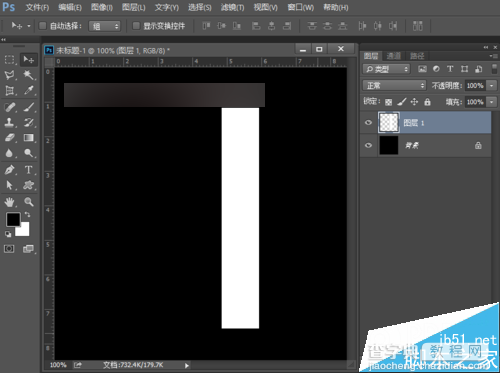
Task: Click align top edges button
Action: [x=206, y=26]
